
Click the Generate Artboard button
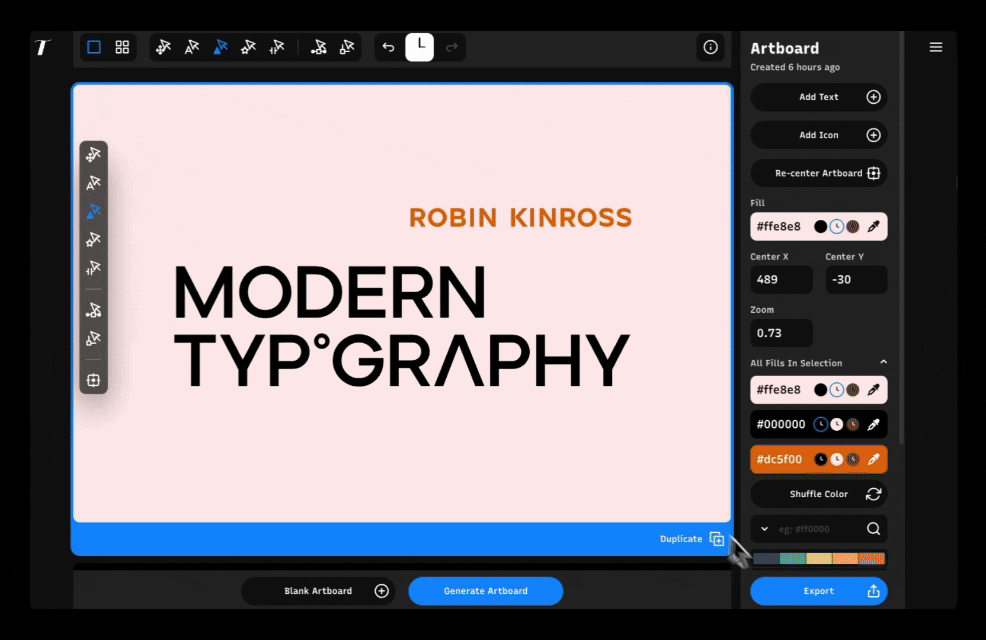tap(485, 591)
